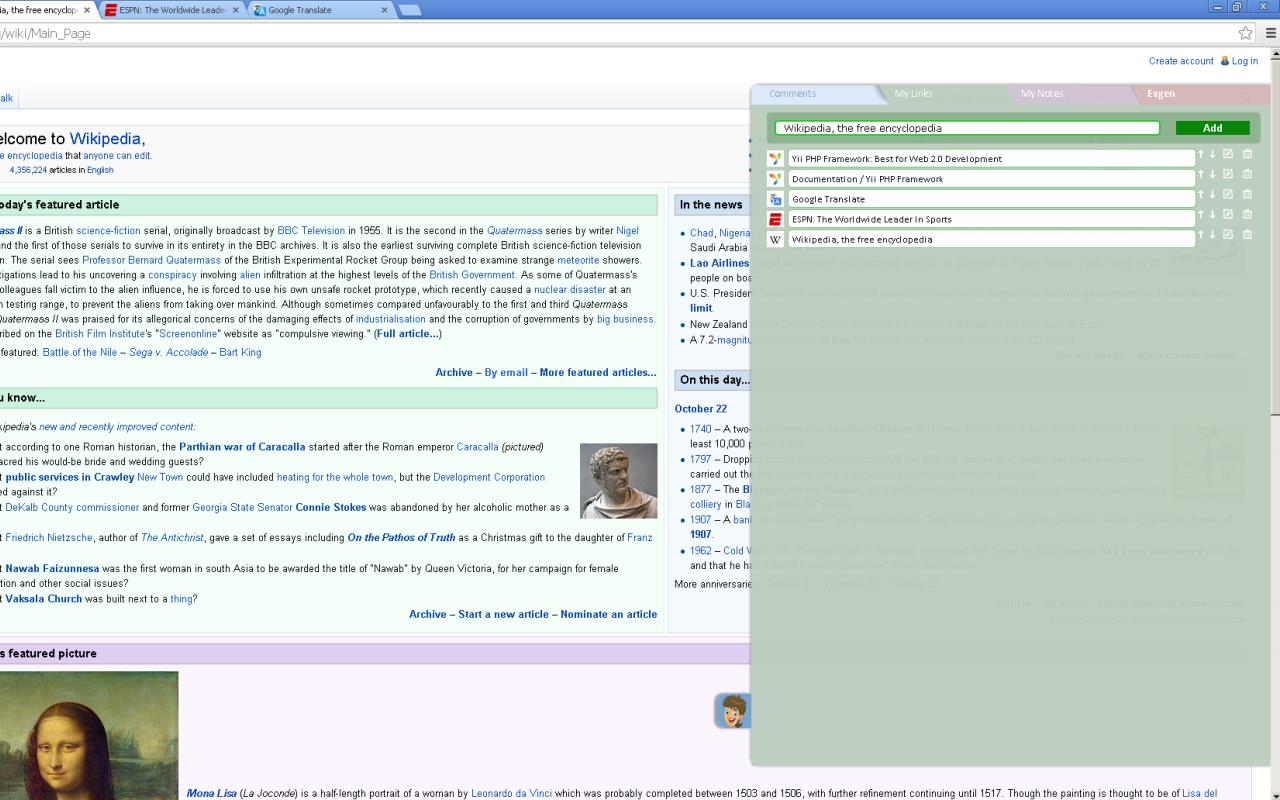Close the ESPN browser tab
The height and width of the screenshot is (800, 1280).
pyautogui.click(x=236, y=10)
